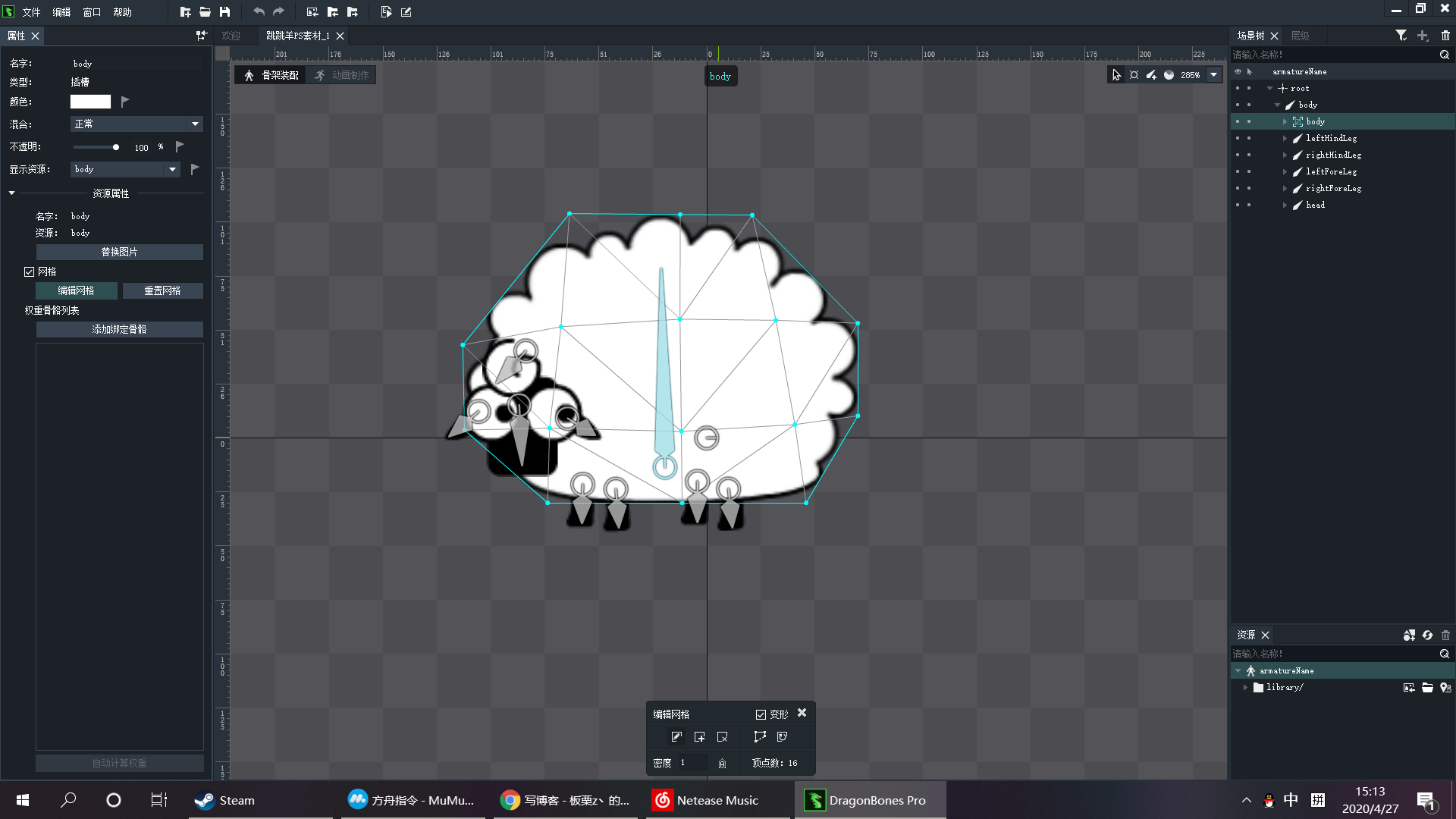Open the zoom percentage dropdown
Image resolution: width=1456 pixels, height=819 pixels.
1213,75
